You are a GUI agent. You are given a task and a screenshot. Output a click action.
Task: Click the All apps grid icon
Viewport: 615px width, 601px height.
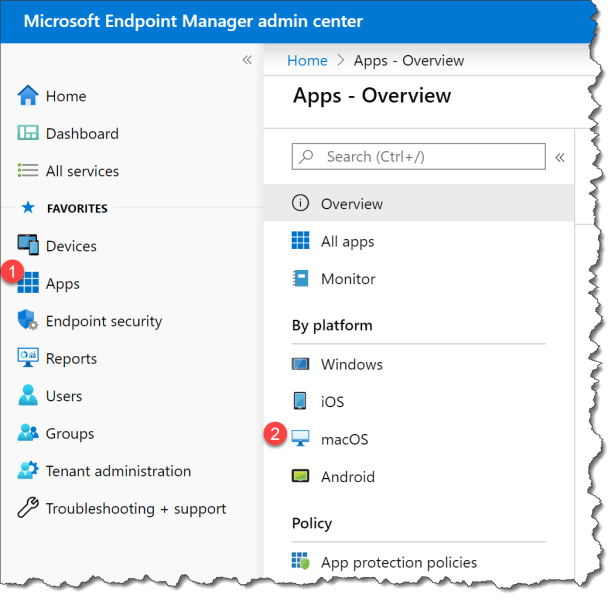coord(300,240)
